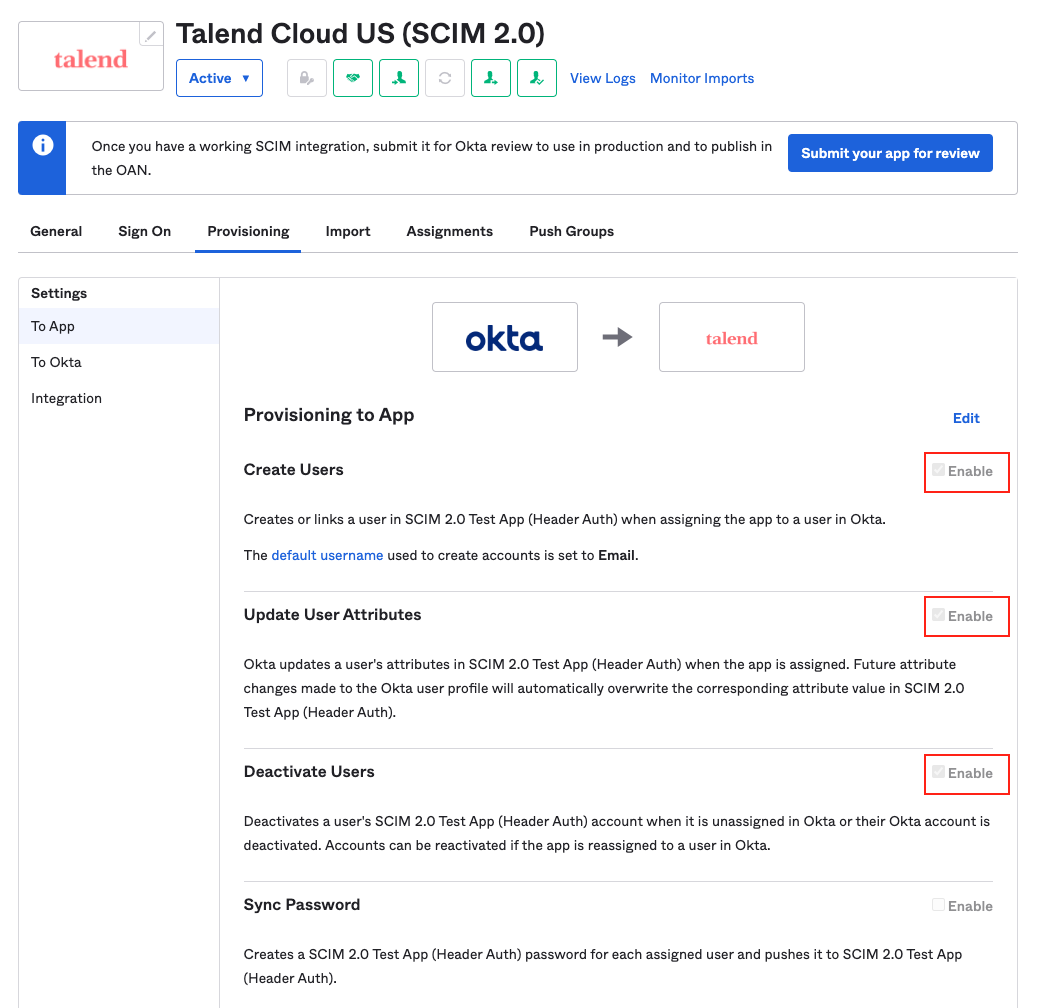Click the default username link

[x=327, y=555]
